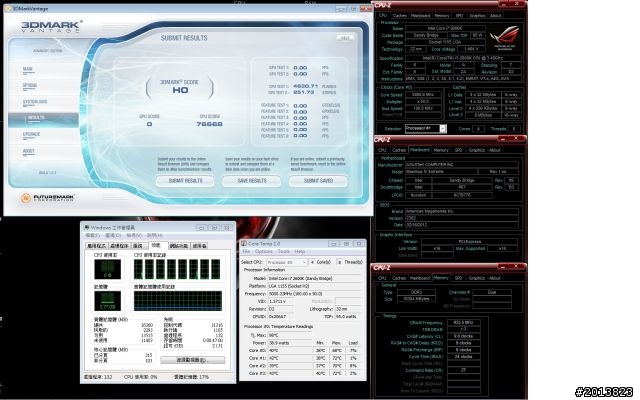Viewport: 640px width, 400px height.
Task: Click VID field in Core Temp
Action: (x=282, y=301)
